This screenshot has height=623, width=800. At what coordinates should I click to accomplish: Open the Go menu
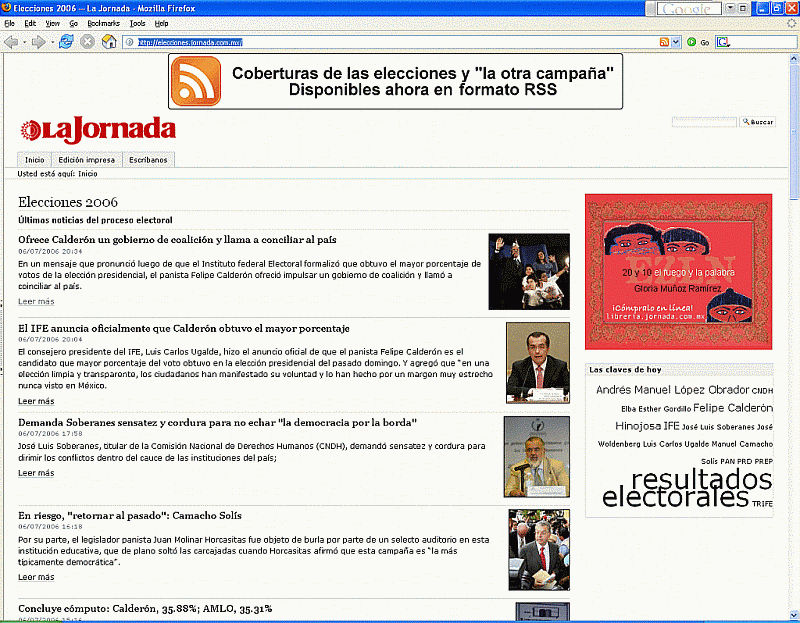click(x=73, y=23)
